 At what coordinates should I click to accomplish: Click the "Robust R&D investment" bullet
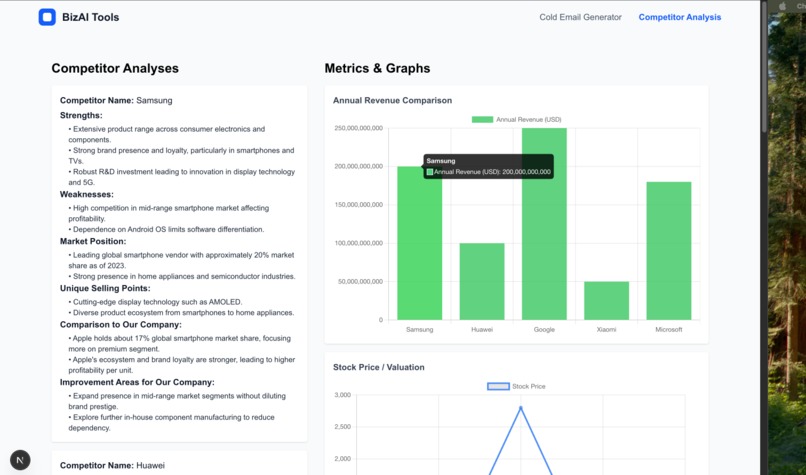click(x=181, y=177)
